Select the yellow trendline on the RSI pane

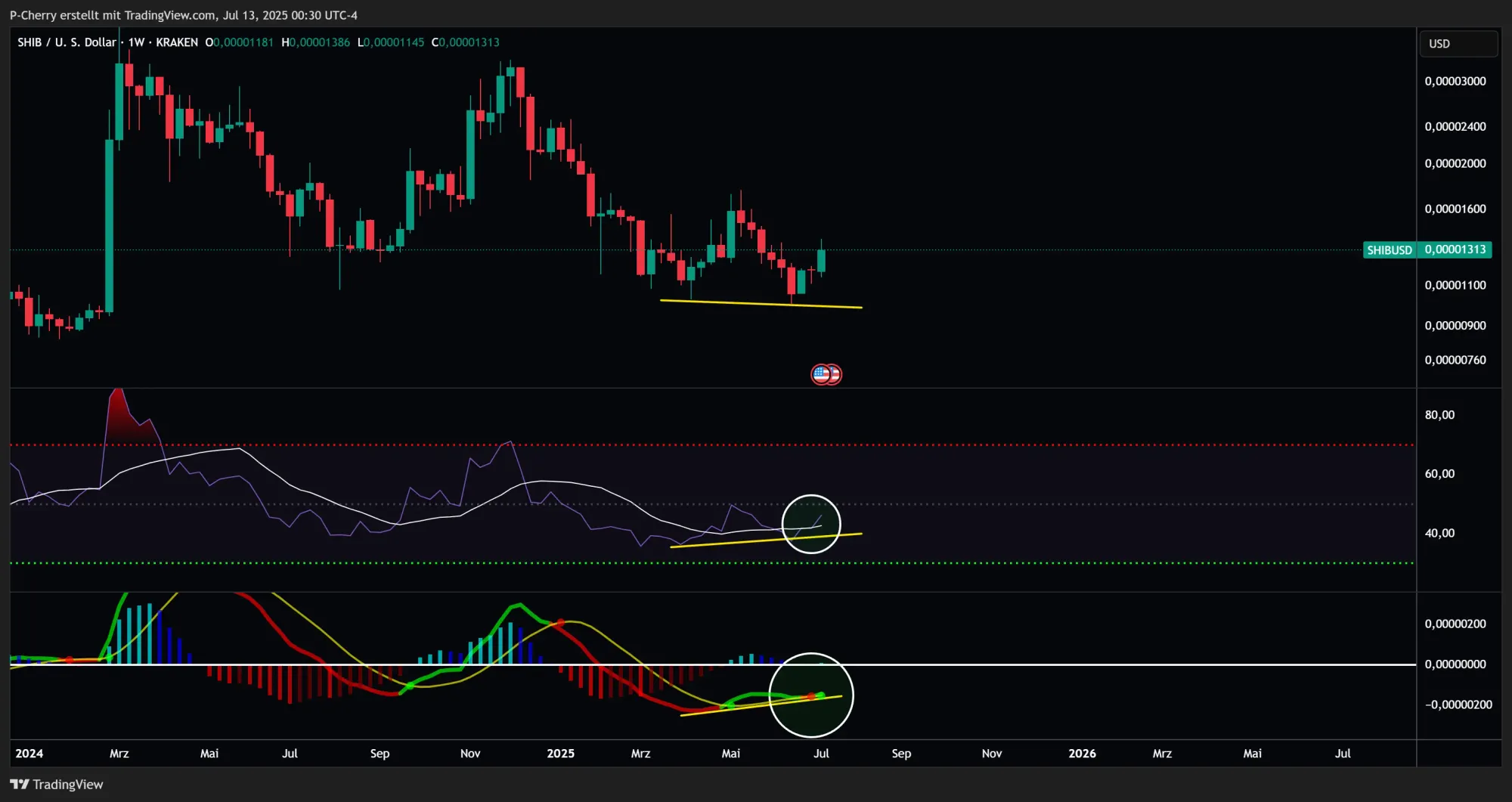[x=765, y=540]
